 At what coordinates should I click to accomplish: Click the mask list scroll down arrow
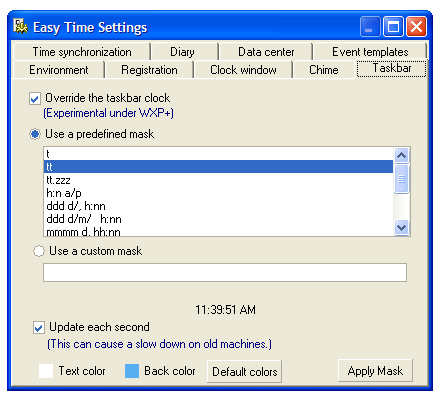[402, 228]
